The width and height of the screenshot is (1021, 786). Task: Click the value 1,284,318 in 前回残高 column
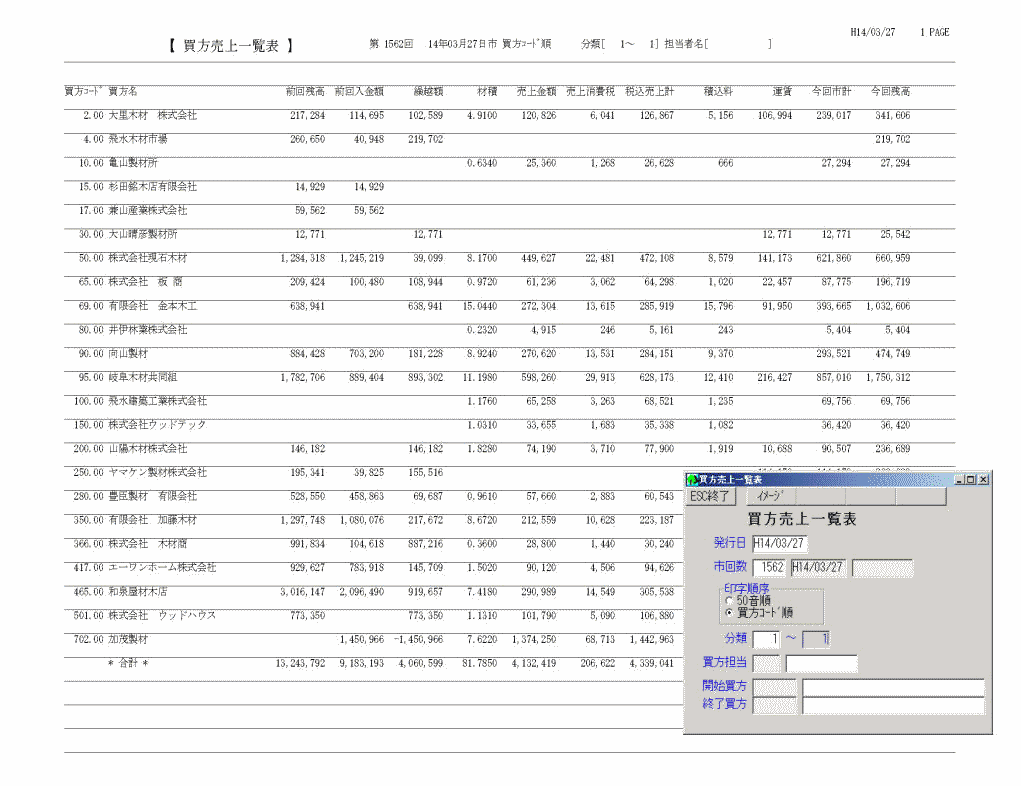pos(303,259)
